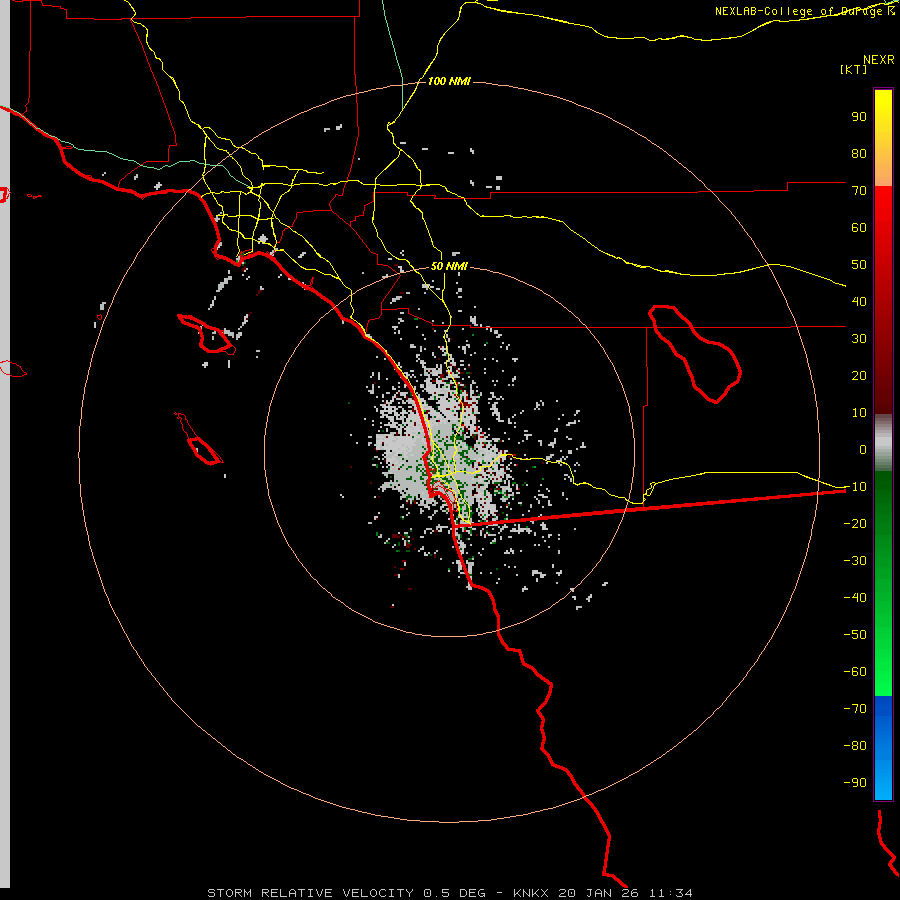The height and width of the screenshot is (900, 900).
Task: Click the positive 40 scale value
Action: click(859, 301)
